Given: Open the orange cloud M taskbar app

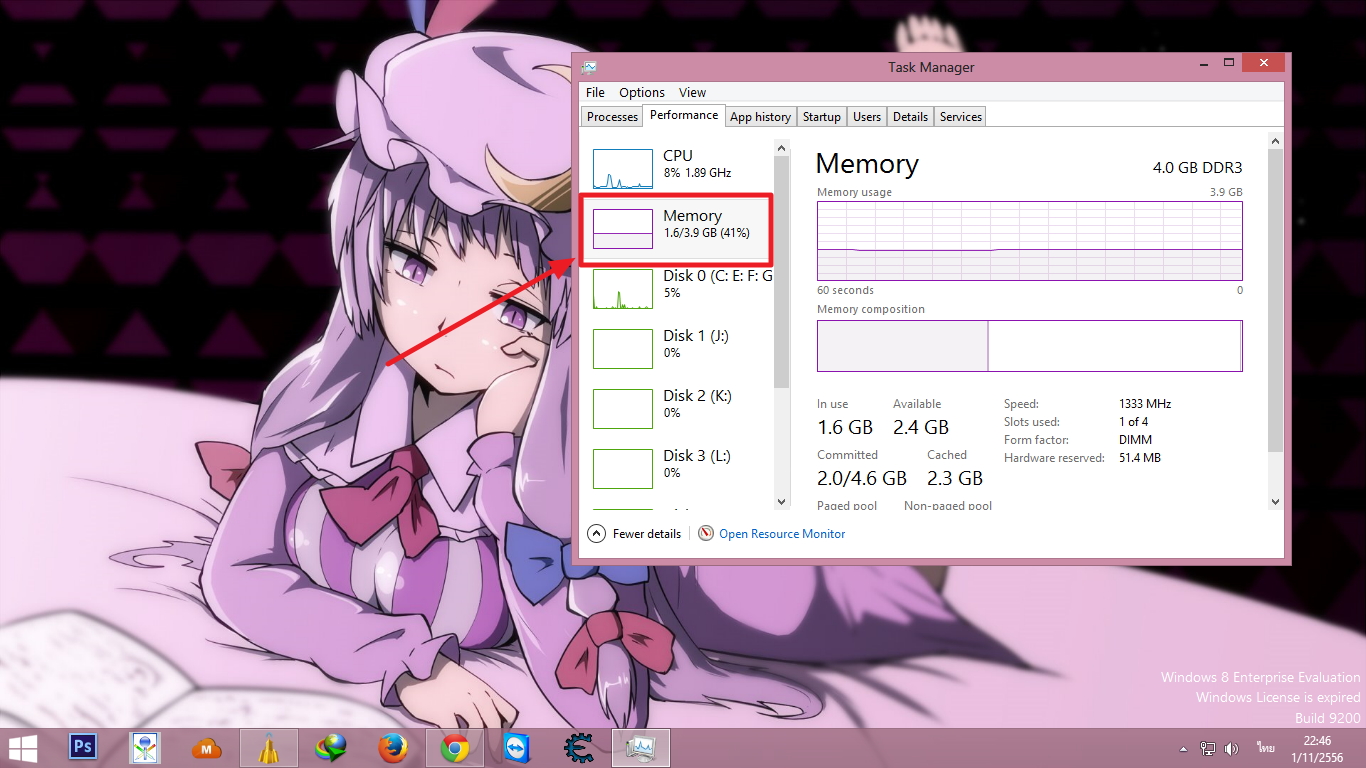Looking at the screenshot, I should 206,748.
